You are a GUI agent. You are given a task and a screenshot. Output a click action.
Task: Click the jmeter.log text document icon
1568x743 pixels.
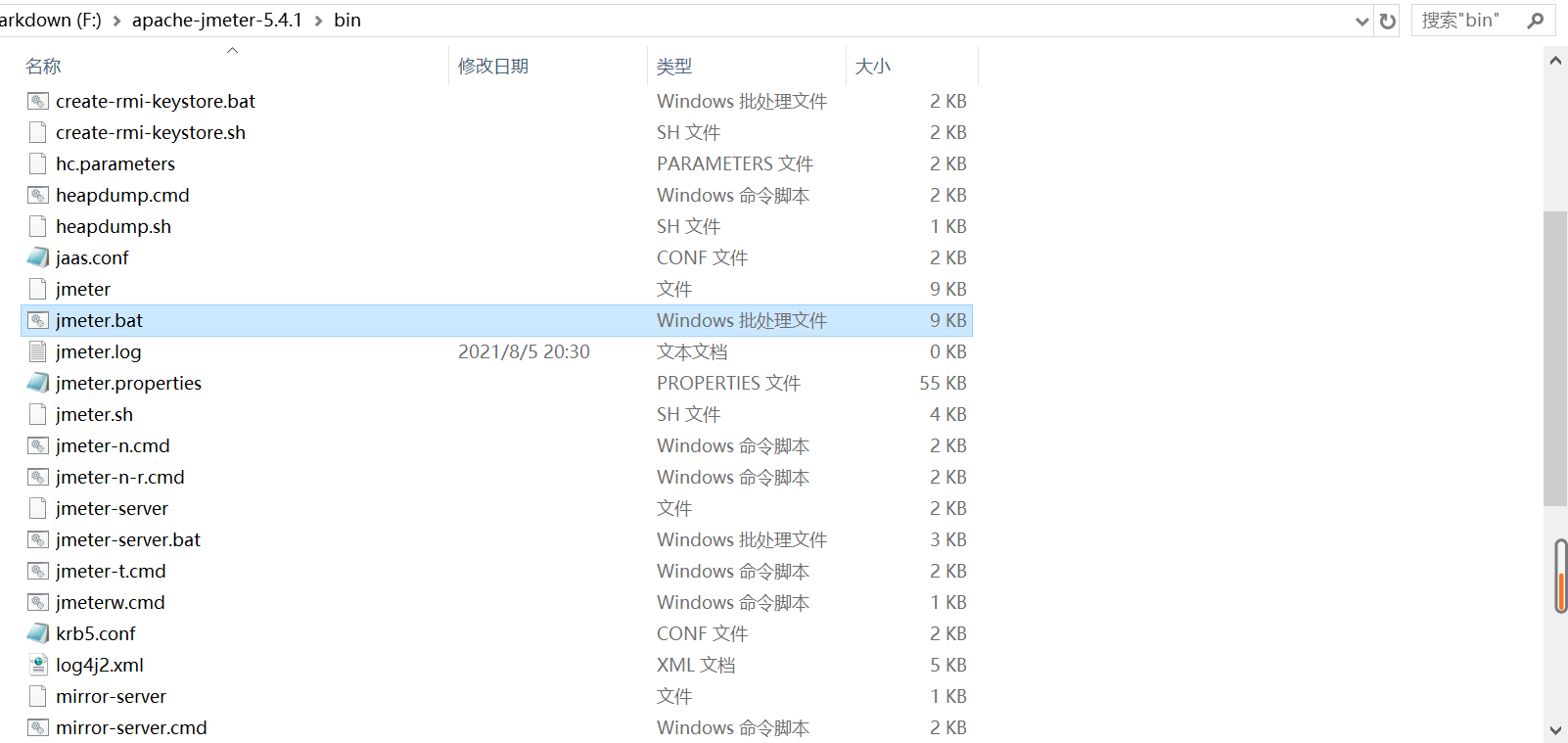point(38,351)
